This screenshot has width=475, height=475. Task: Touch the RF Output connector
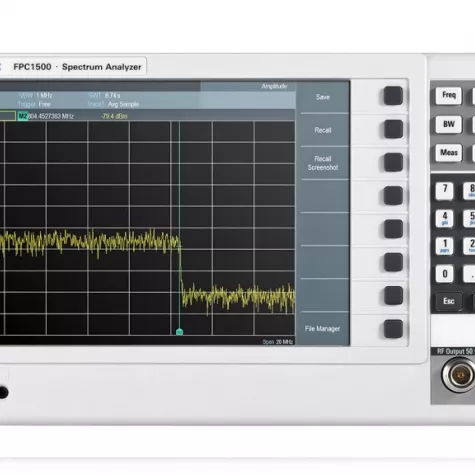tap(459, 376)
